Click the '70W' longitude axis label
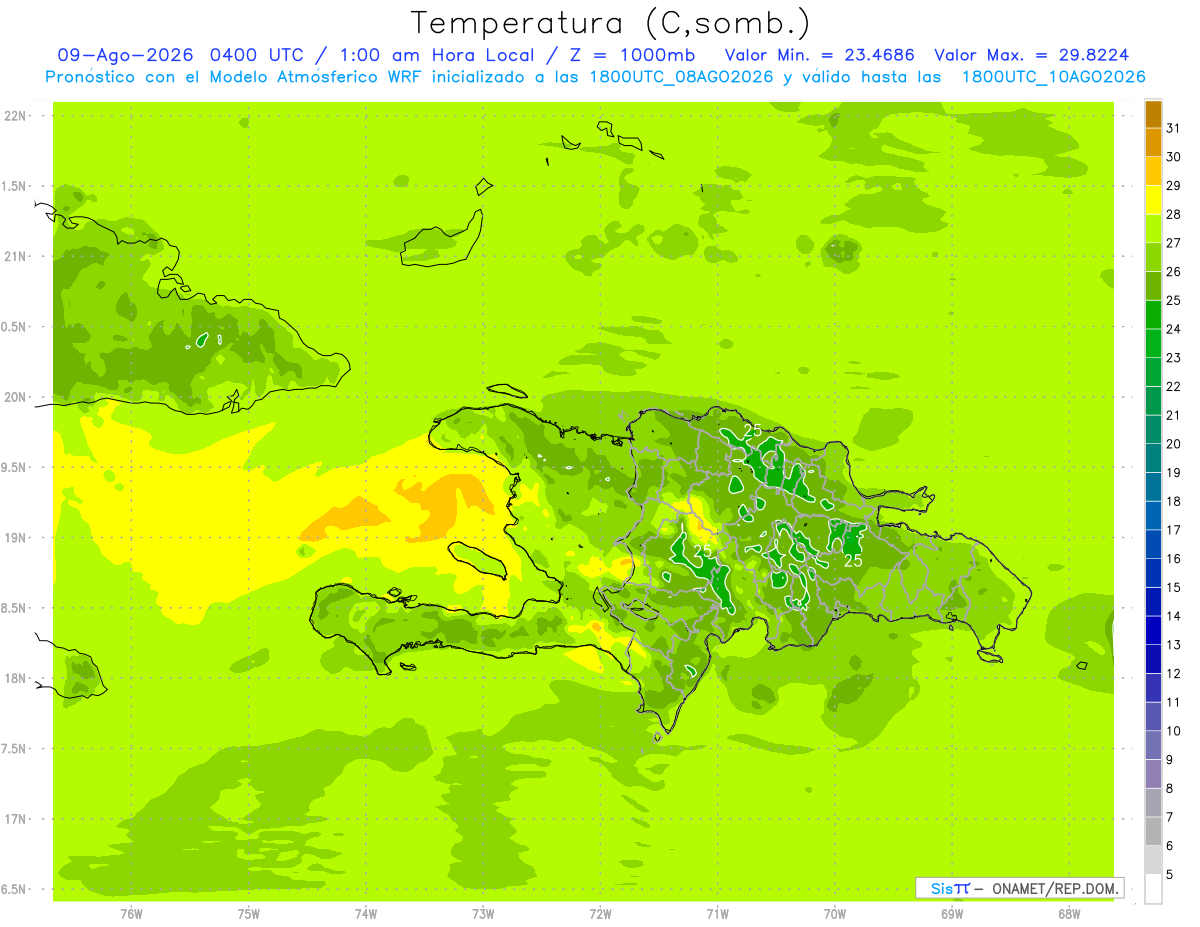 click(x=835, y=913)
